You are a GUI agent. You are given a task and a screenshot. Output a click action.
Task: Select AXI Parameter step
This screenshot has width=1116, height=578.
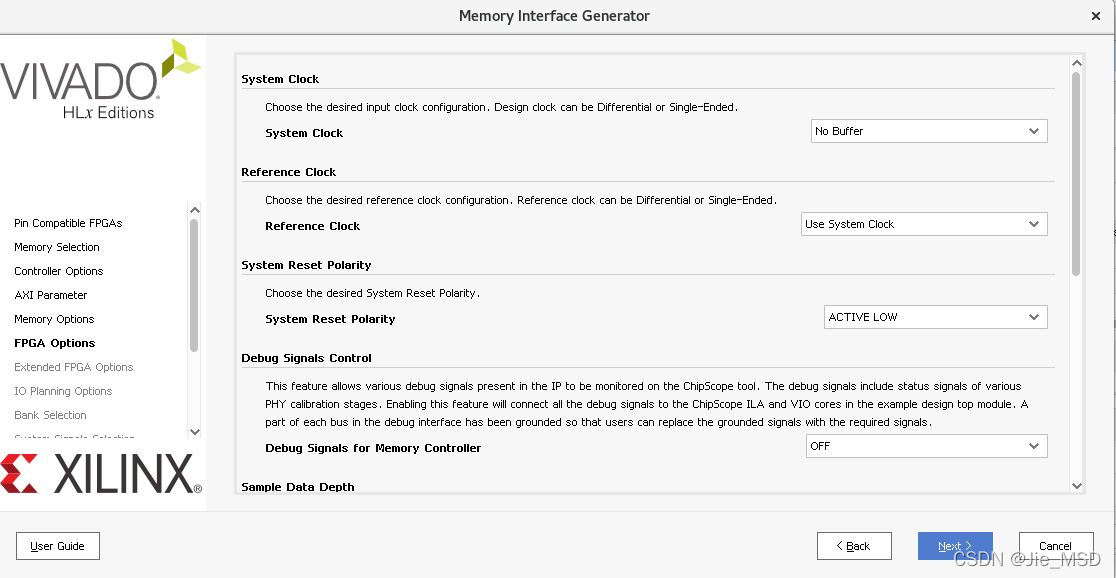click(51, 295)
